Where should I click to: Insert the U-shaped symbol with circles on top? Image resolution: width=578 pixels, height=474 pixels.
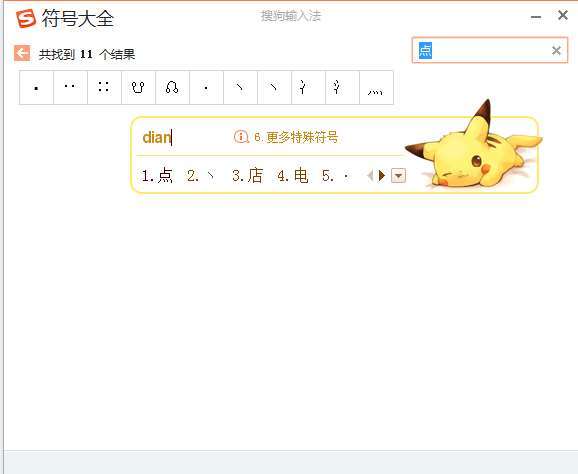[x=138, y=88]
